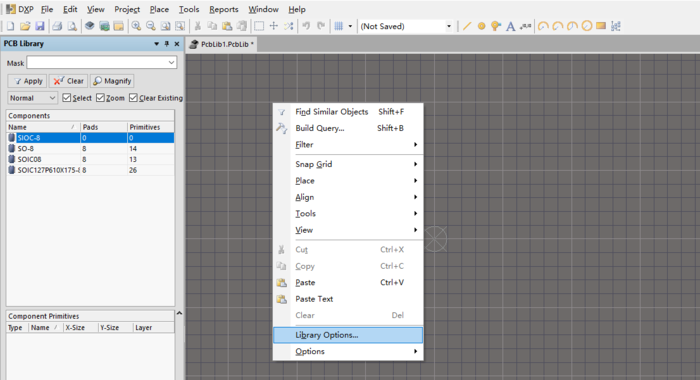This screenshot has width=700, height=380.
Task: Open the Reports menu
Action: [x=224, y=9]
